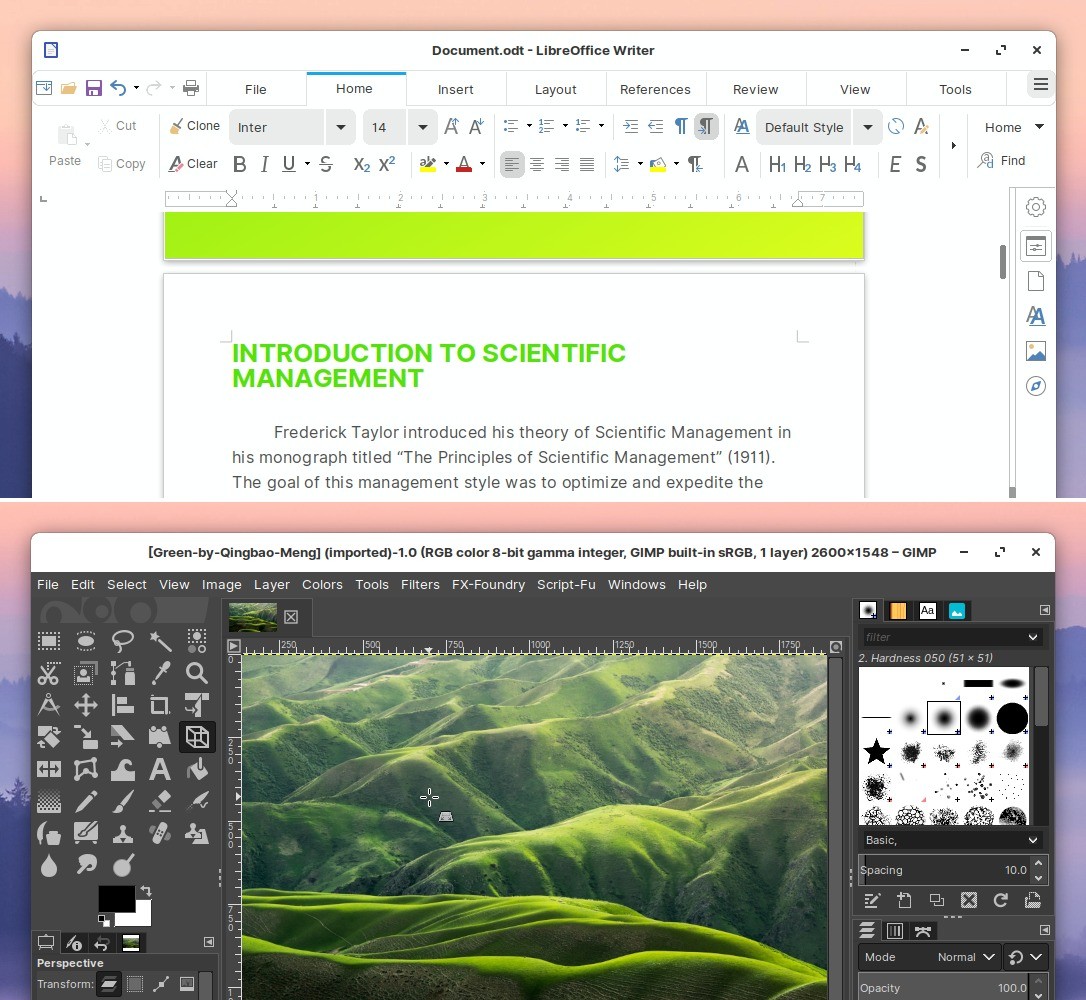Viewport: 1086px width, 1000px height.
Task: Select the Bucket Fill tool
Action: (x=197, y=769)
